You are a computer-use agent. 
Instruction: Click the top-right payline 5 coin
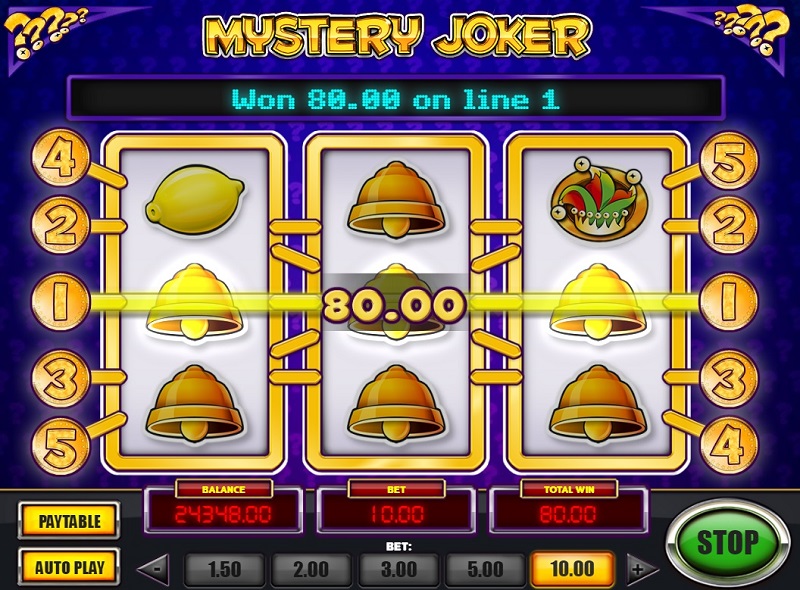730,161
